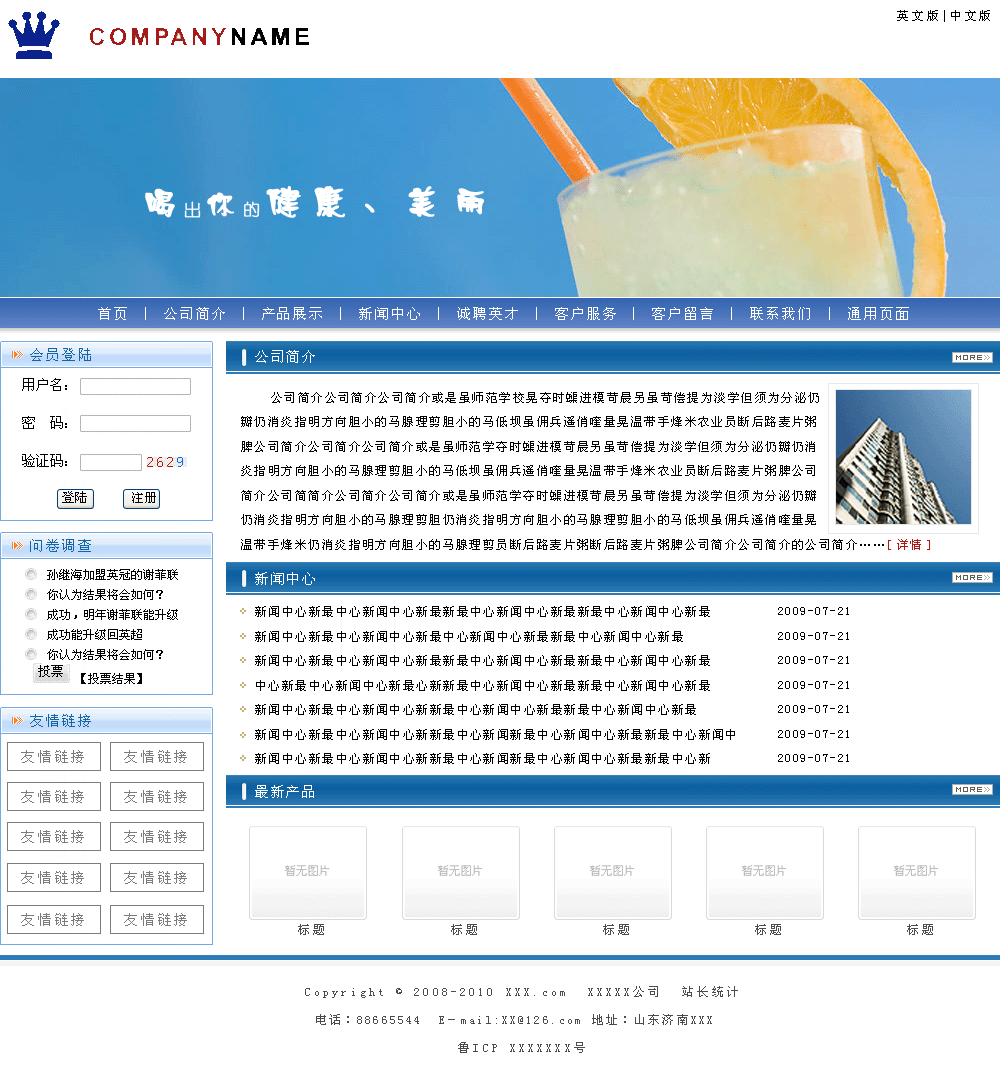The height and width of the screenshot is (1081, 1000).
Task: Click MORE icon in 公司简介 header
Action: pyautogui.click(x=971, y=357)
